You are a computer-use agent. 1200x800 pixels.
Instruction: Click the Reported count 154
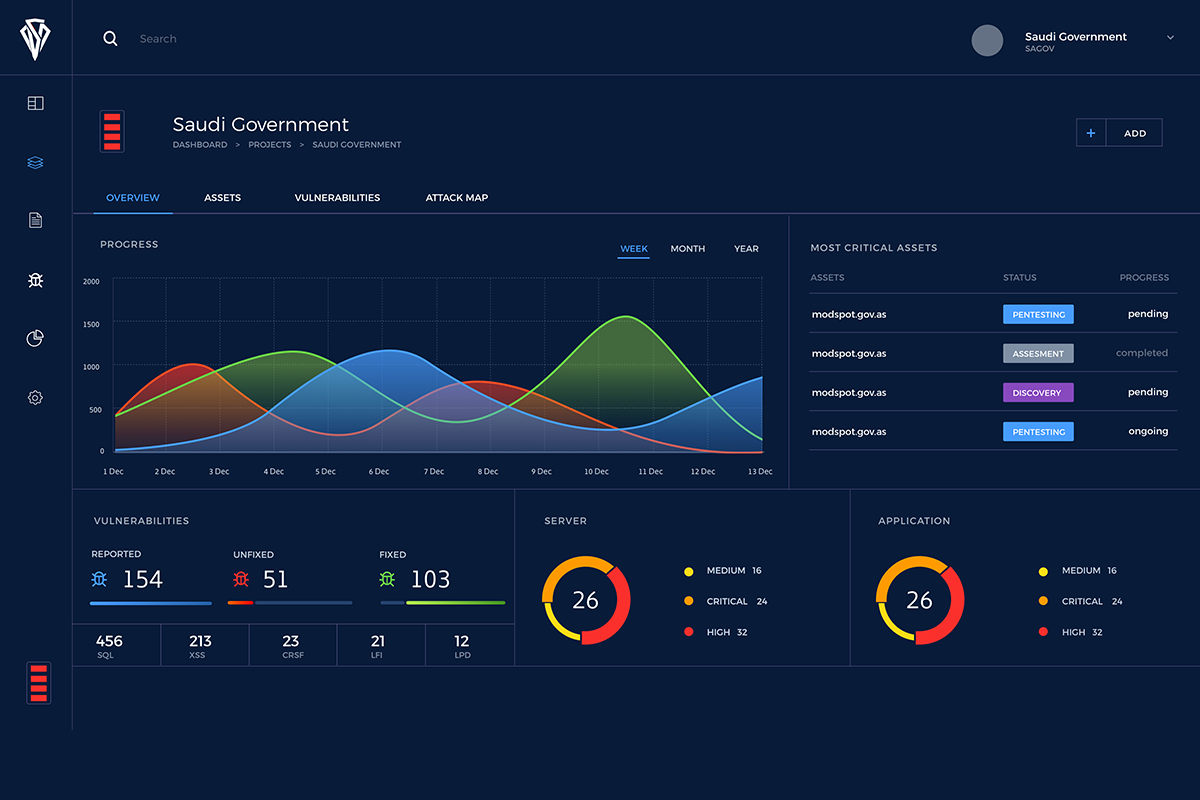pyautogui.click(x=143, y=579)
